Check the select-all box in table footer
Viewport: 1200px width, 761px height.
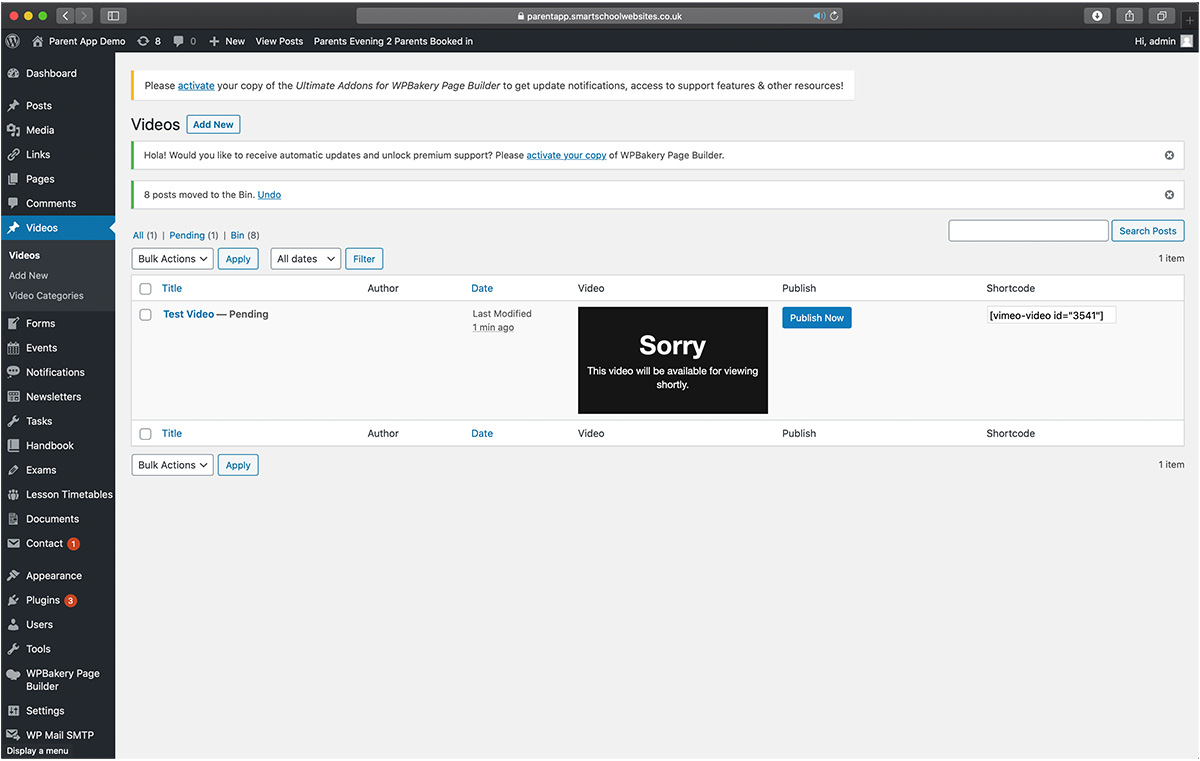click(x=146, y=434)
